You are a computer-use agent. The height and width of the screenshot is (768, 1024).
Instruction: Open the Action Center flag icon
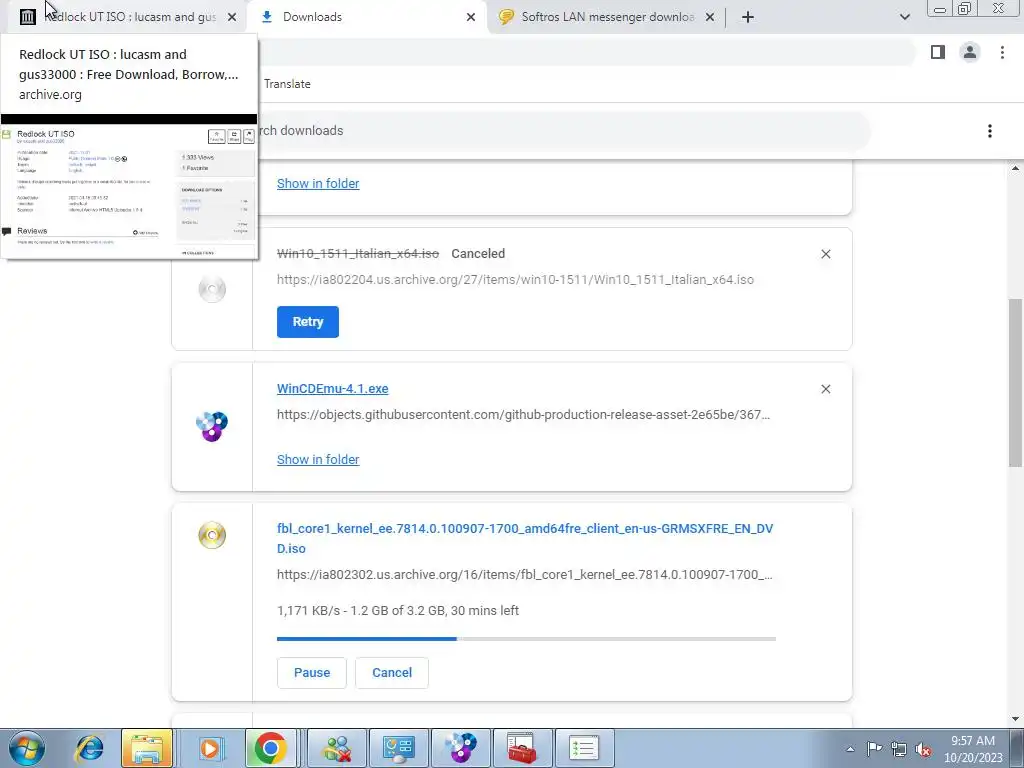coord(874,749)
